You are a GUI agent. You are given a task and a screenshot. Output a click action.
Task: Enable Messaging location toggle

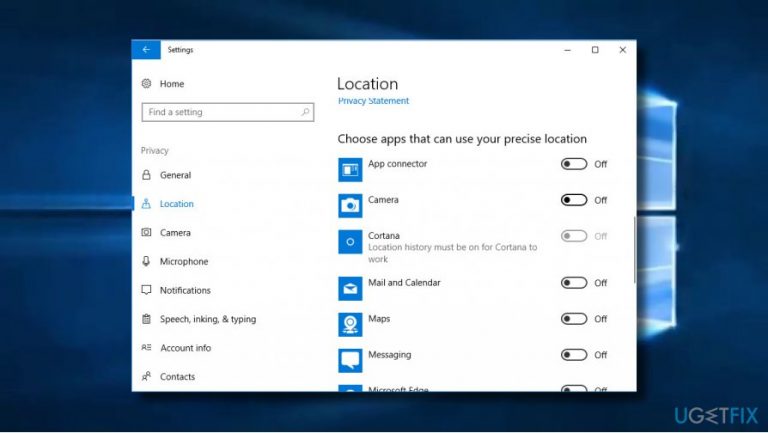click(574, 355)
